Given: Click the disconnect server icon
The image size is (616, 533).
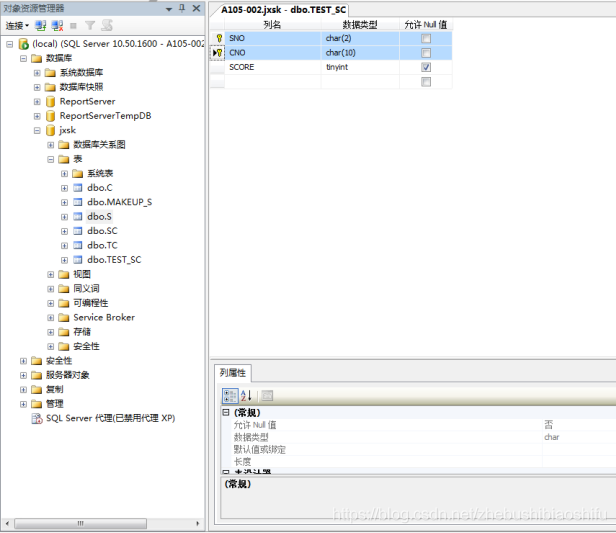Looking at the screenshot, I should pos(57,26).
